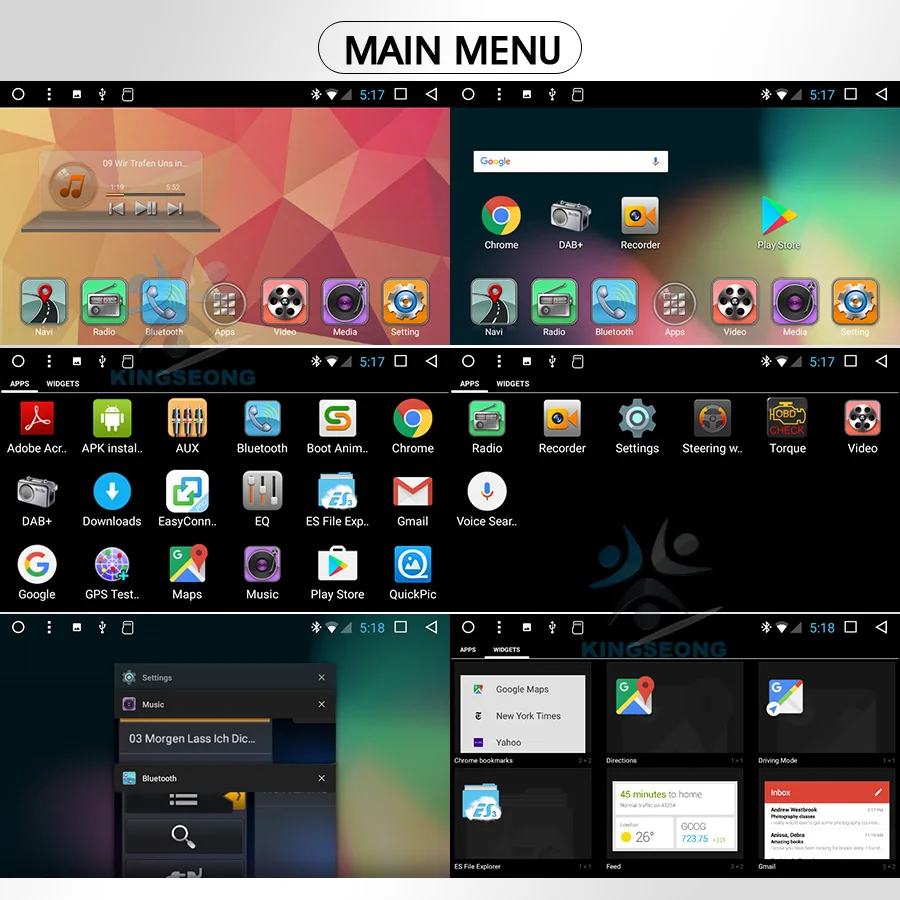Screen dimensions: 900x900
Task: Open the Apps drawer button below the Google search bar
Action: [x=674, y=304]
